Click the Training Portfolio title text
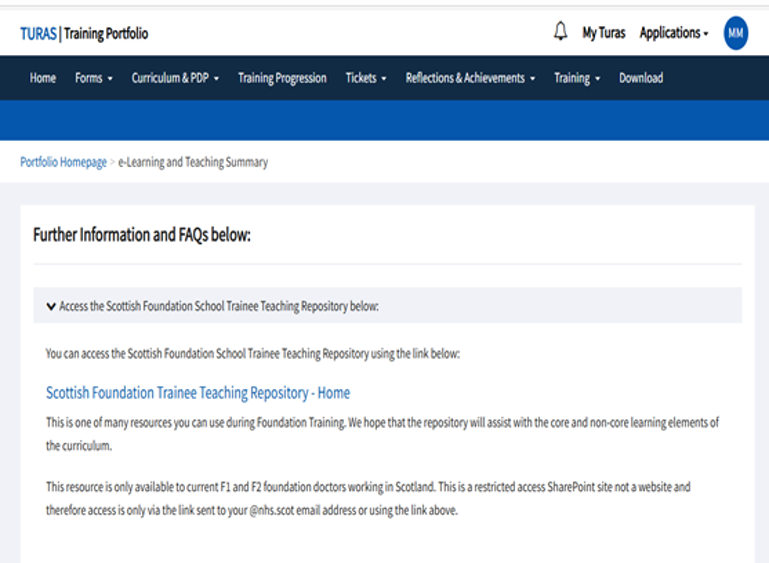This screenshot has width=769, height=563. tap(106, 34)
